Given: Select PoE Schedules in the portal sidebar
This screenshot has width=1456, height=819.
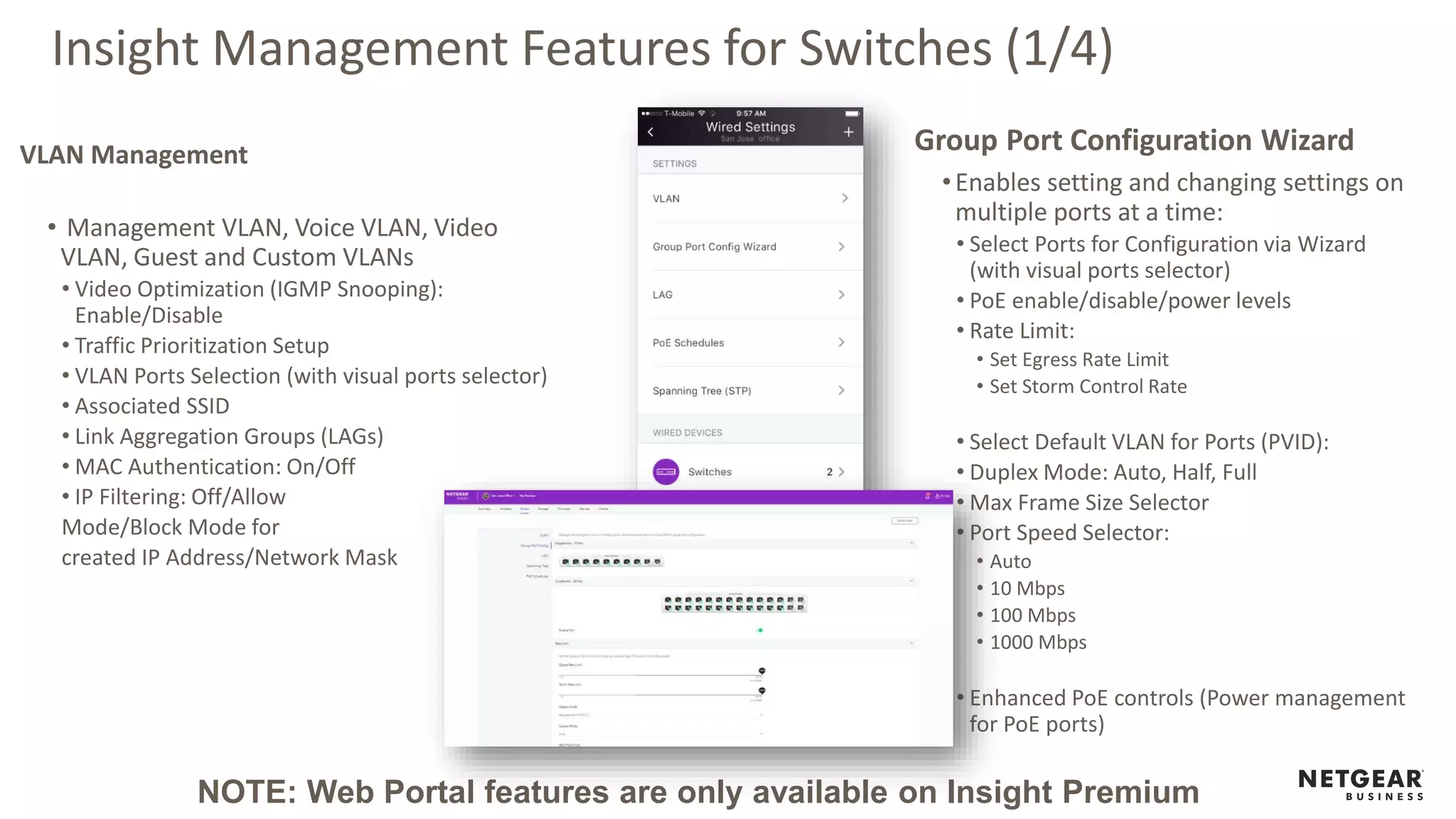Looking at the screenshot, I should tap(537, 576).
